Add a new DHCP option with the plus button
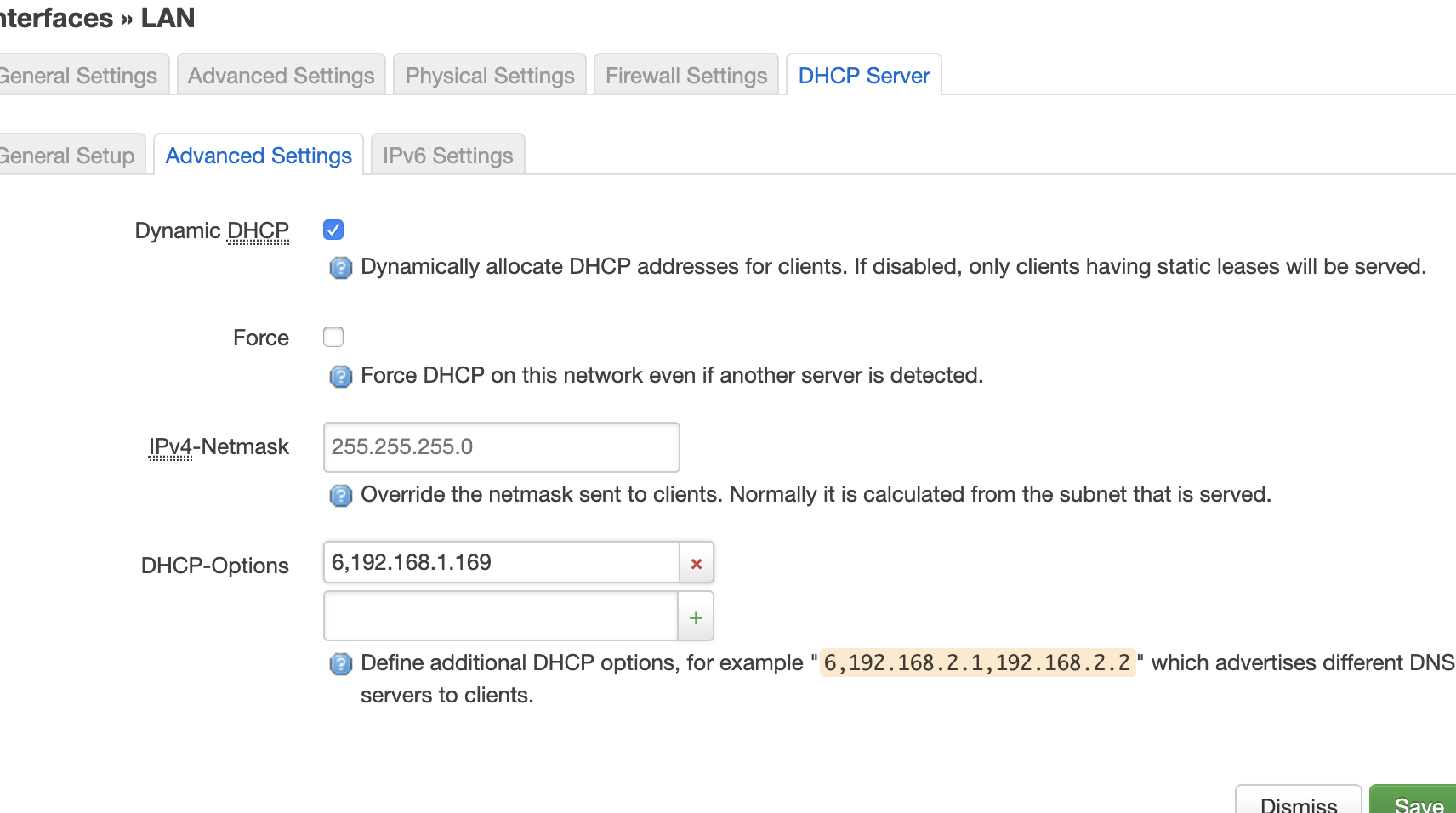 coord(696,617)
